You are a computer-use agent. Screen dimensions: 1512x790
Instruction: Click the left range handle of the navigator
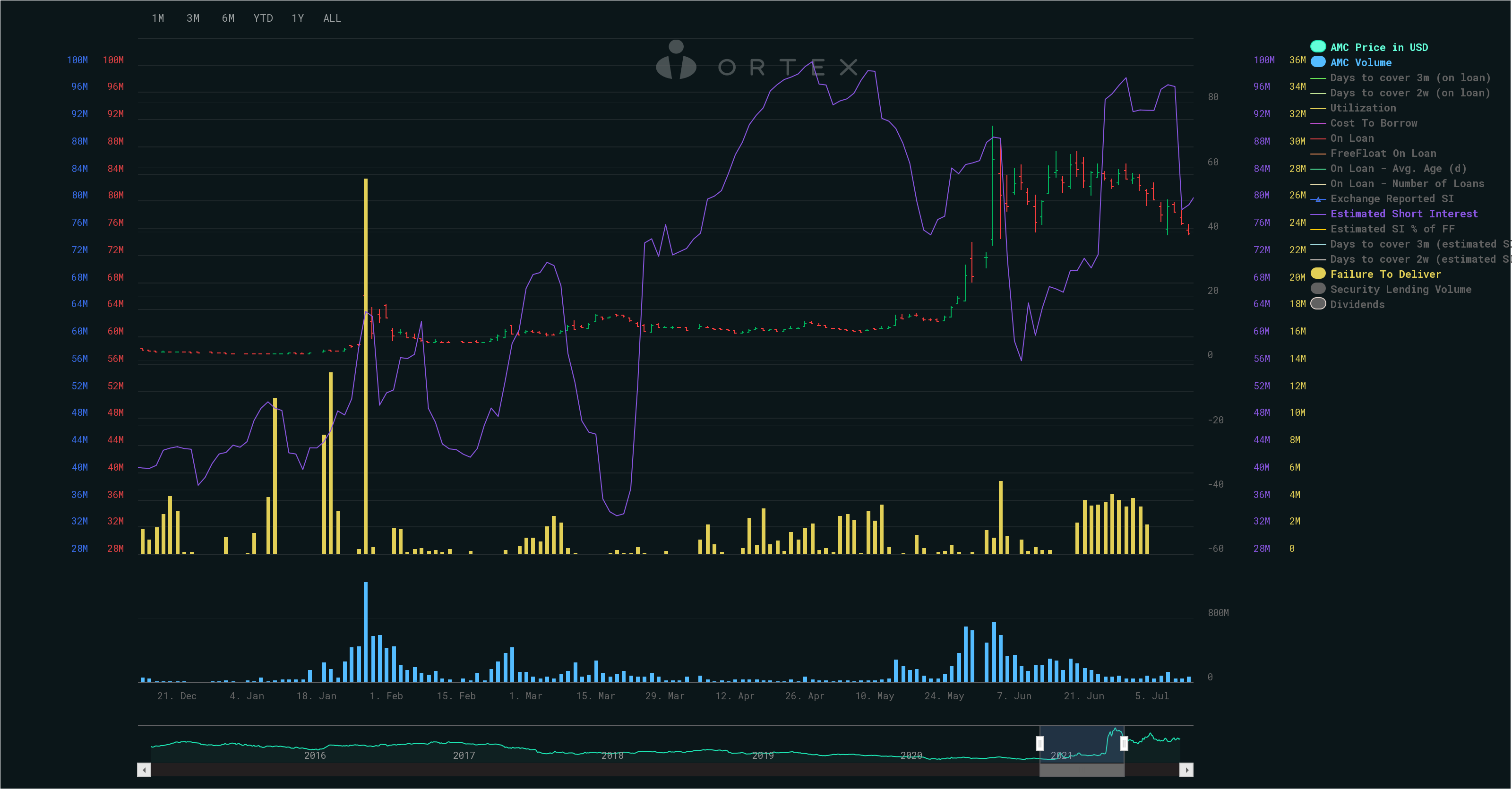1039,744
